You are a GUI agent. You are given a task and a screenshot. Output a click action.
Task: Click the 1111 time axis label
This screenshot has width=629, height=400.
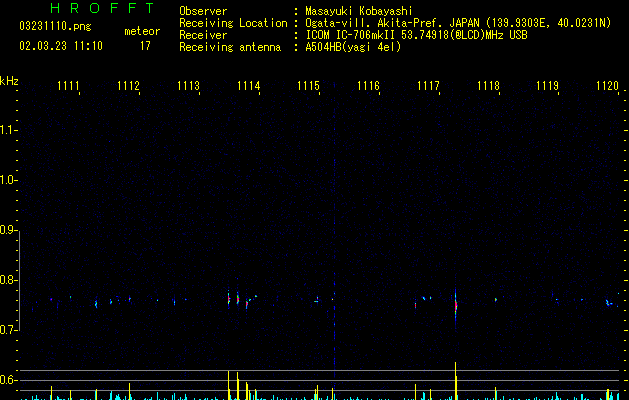[x=68, y=86]
